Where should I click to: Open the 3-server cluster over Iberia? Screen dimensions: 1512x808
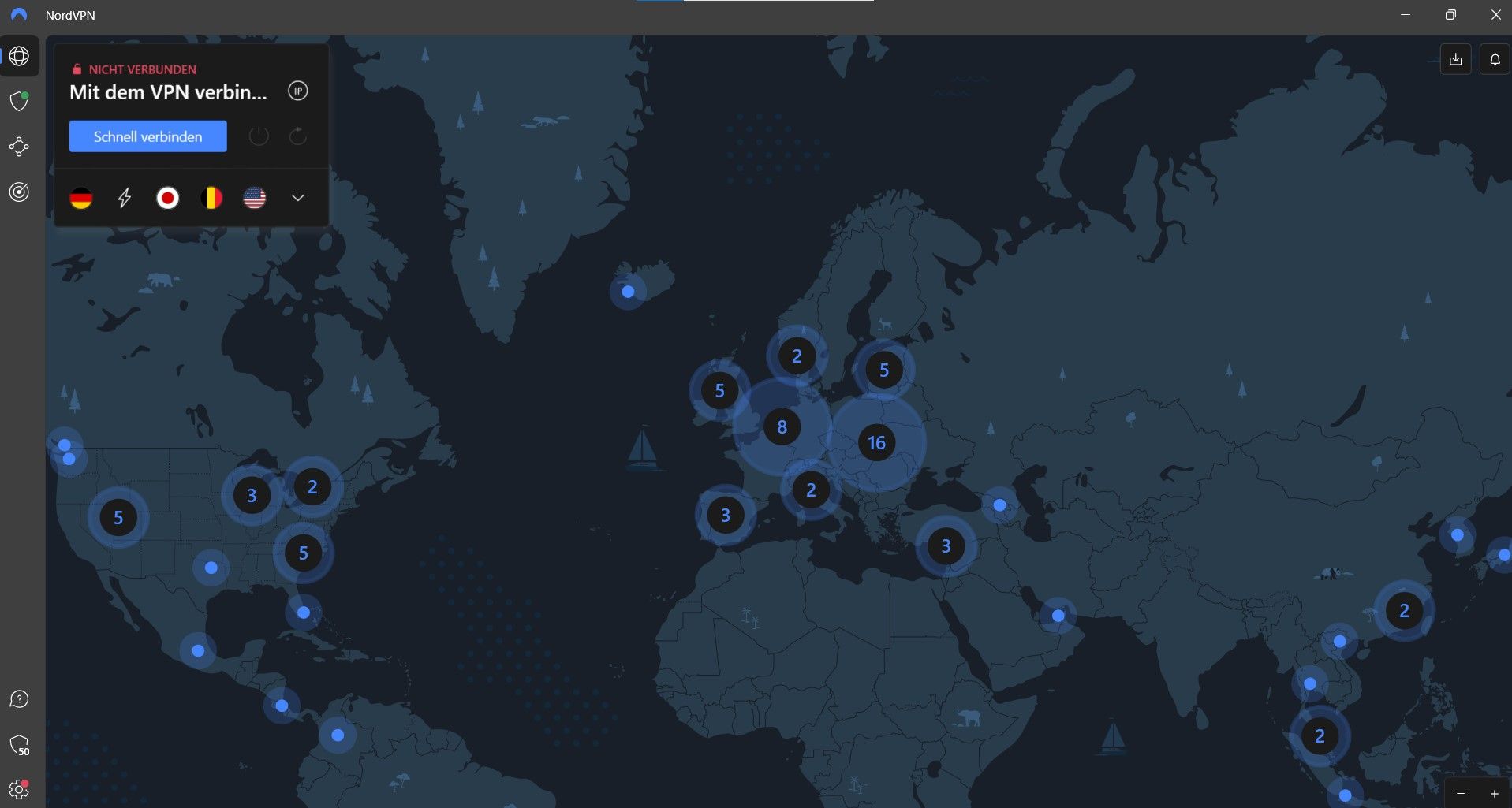point(726,516)
